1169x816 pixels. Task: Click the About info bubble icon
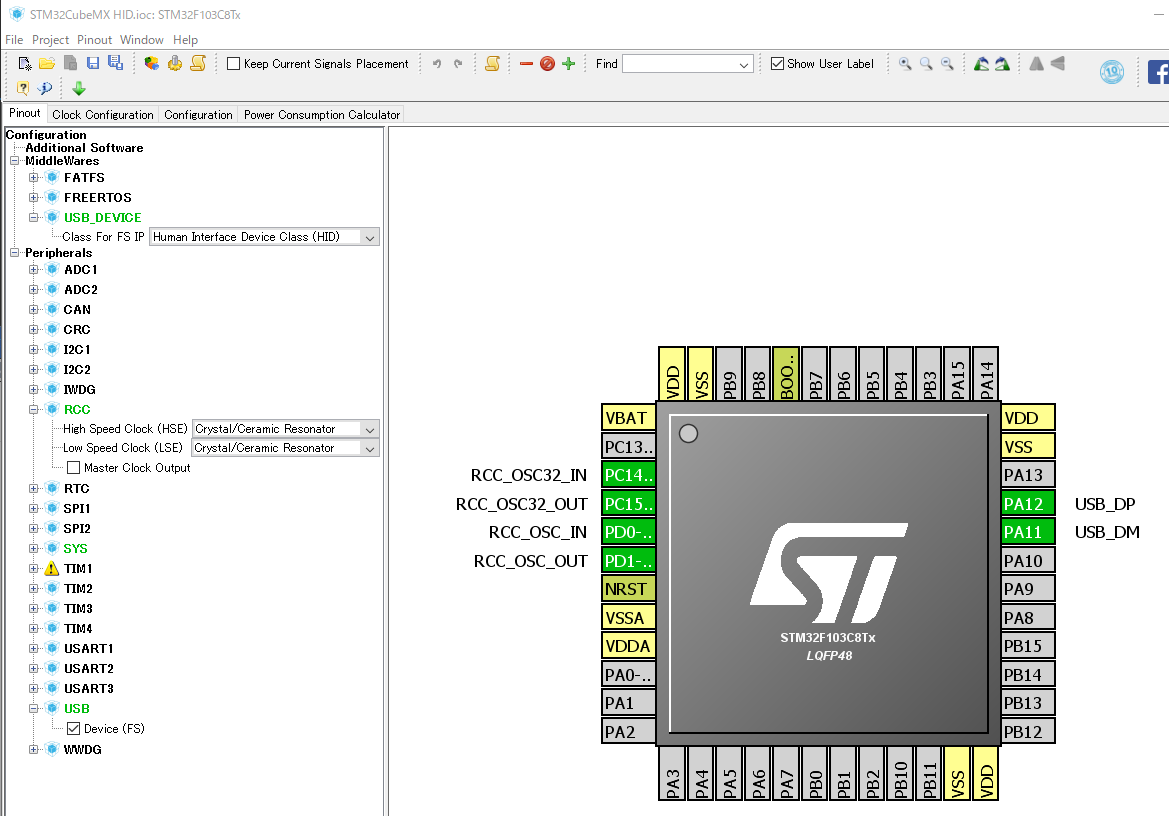pyautogui.click(x=45, y=88)
